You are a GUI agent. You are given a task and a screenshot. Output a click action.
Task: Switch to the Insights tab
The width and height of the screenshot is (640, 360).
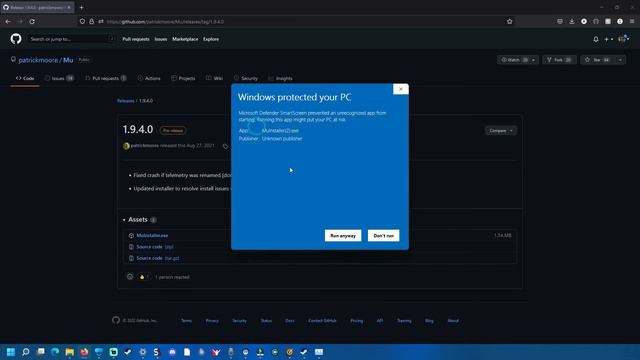280,78
